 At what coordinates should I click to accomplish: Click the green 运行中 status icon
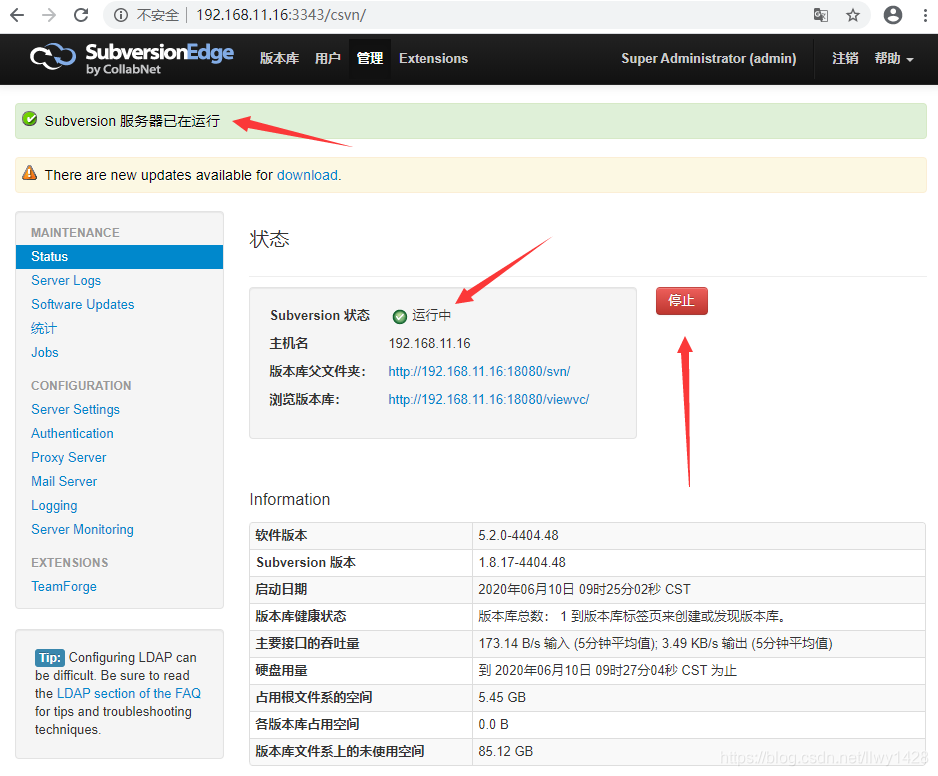click(x=398, y=315)
